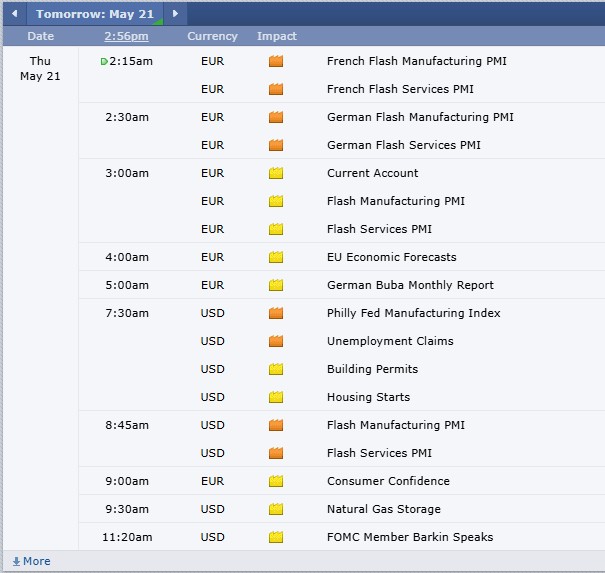Screen dimensions: 605x573
Task: Open Building Permits event
Action: pos(372,369)
